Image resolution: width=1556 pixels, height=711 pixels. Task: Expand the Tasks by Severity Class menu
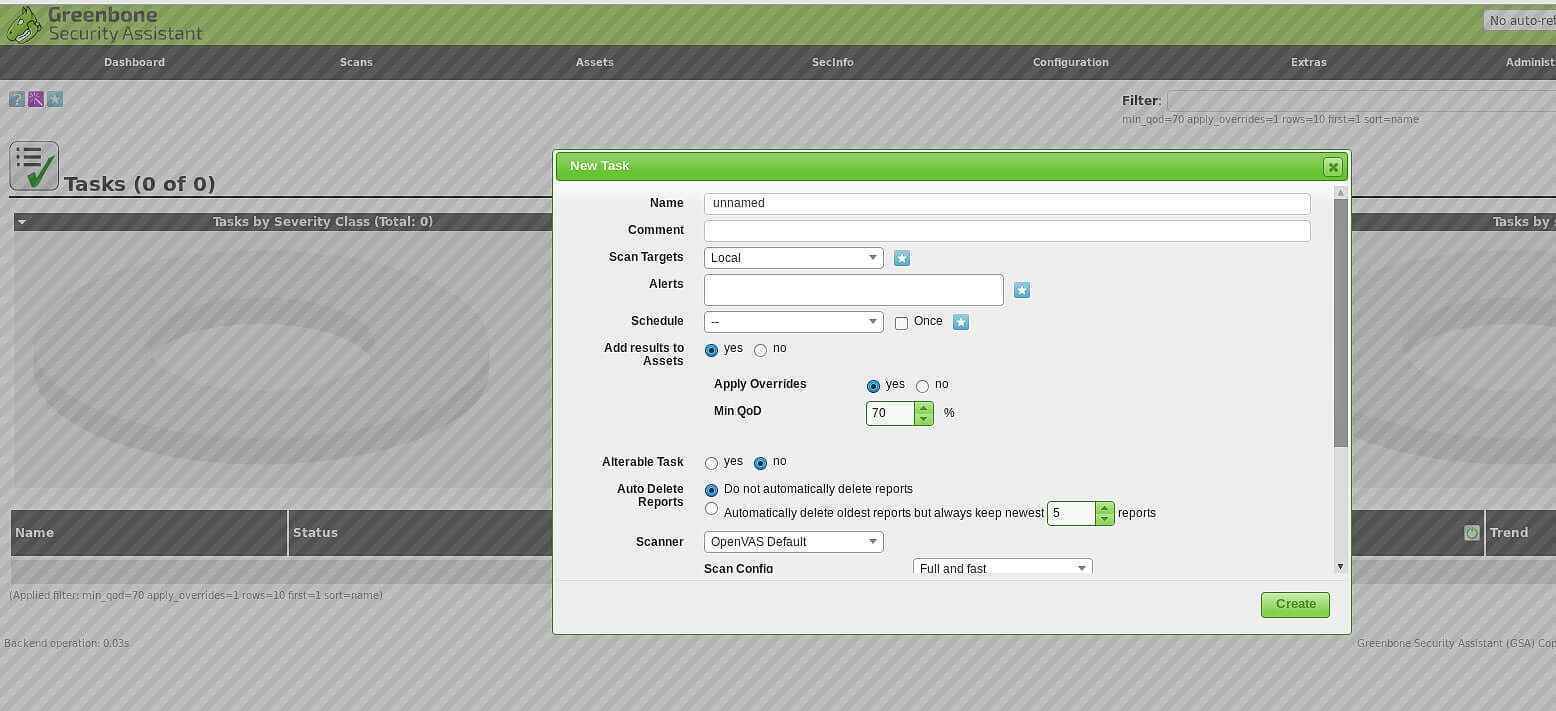22,222
